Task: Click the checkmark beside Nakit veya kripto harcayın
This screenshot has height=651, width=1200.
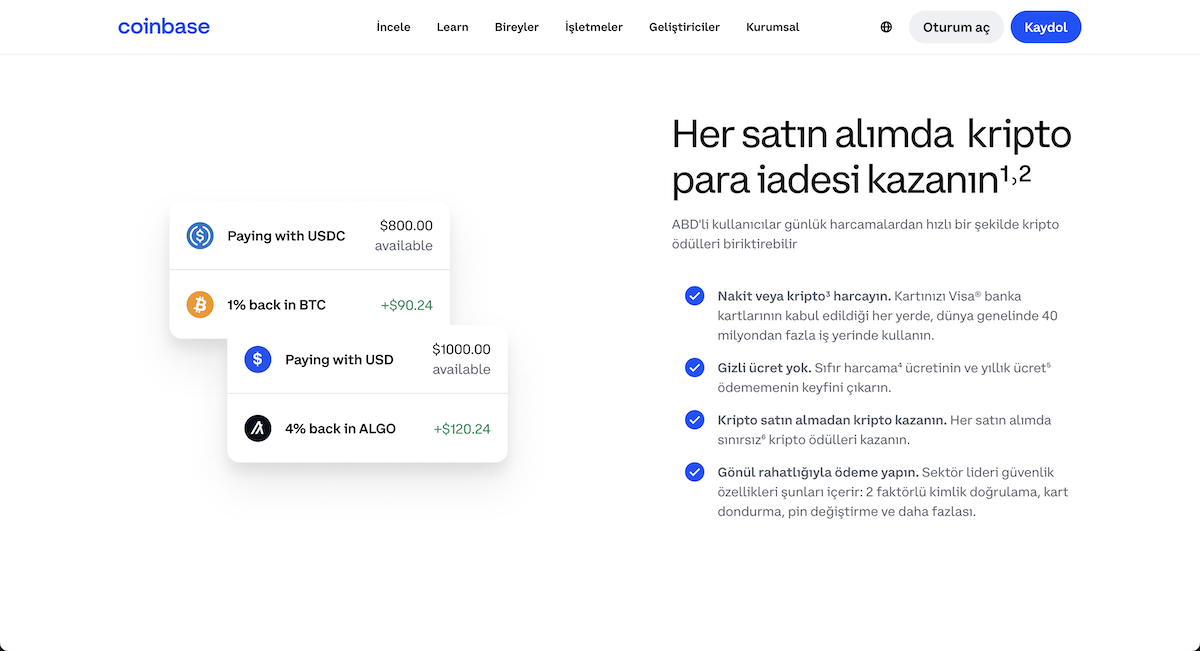Action: pyautogui.click(x=694, y=296)
